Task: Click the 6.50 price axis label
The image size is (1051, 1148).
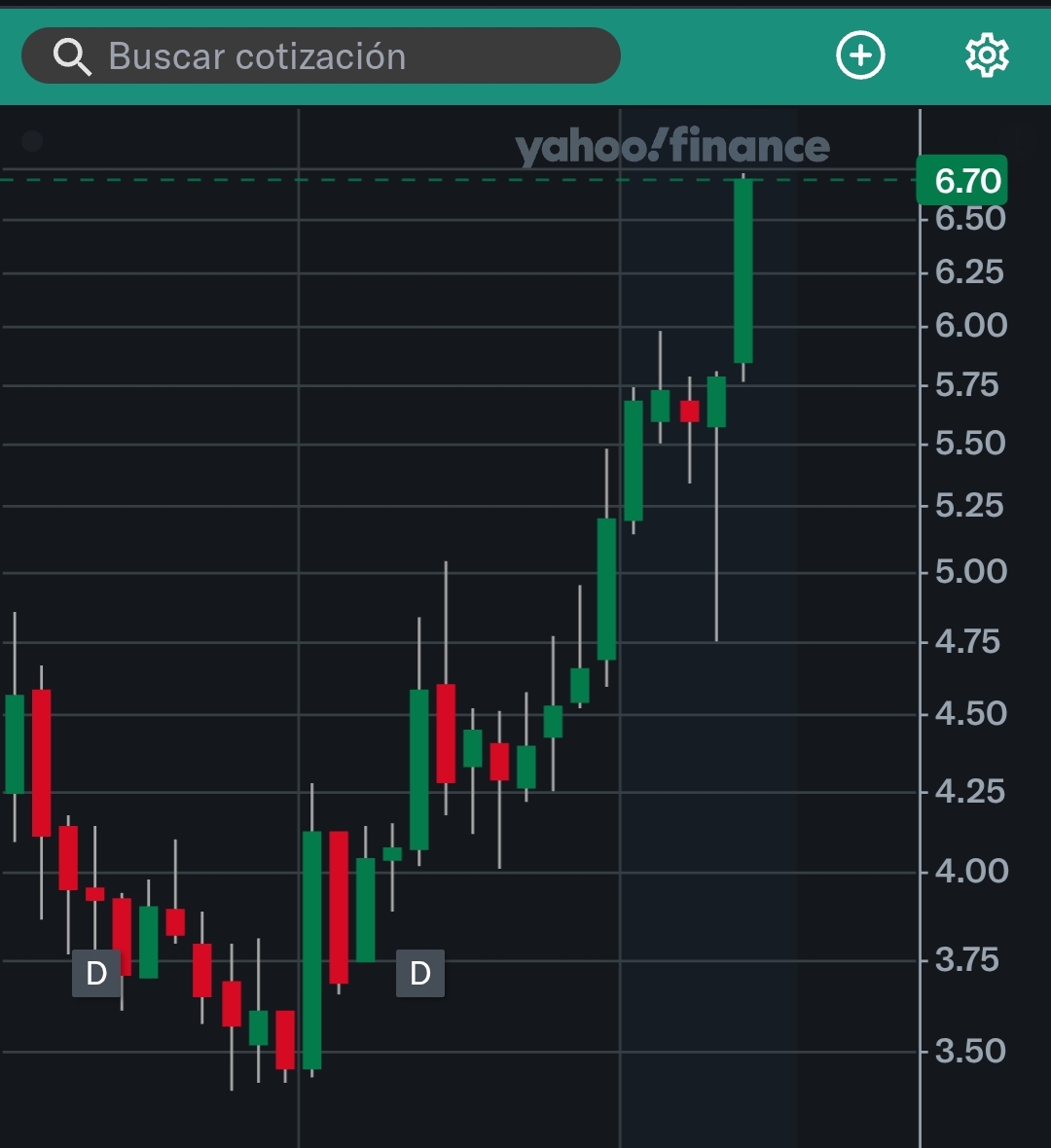Action: point(970,219)
